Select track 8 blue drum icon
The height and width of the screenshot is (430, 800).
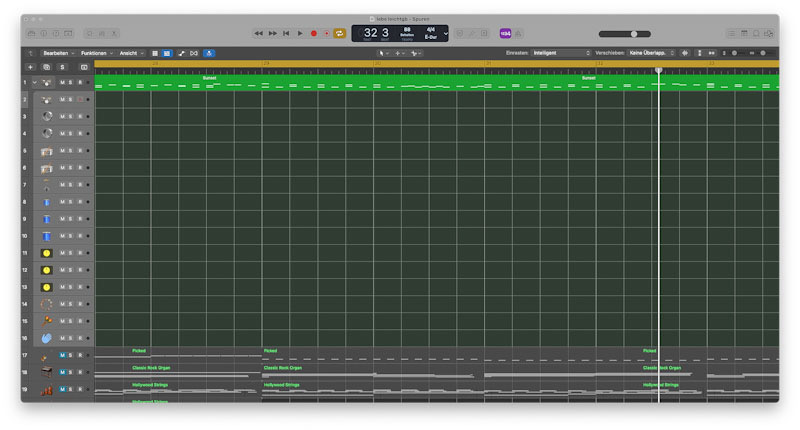point(46,202)
